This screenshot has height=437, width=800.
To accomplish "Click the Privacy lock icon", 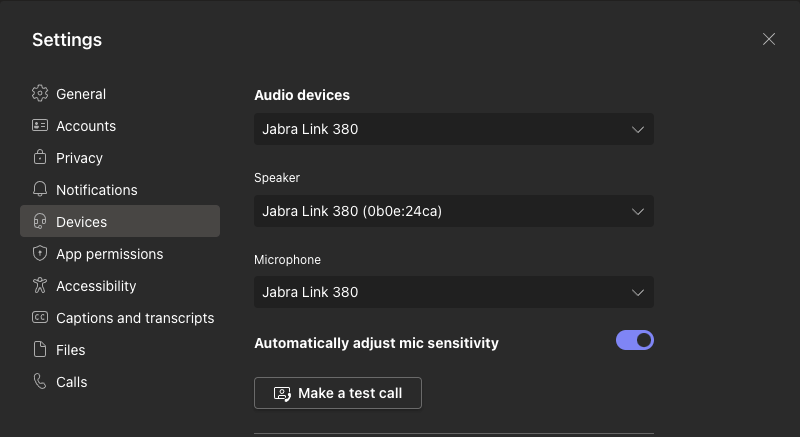I will 40,157.
